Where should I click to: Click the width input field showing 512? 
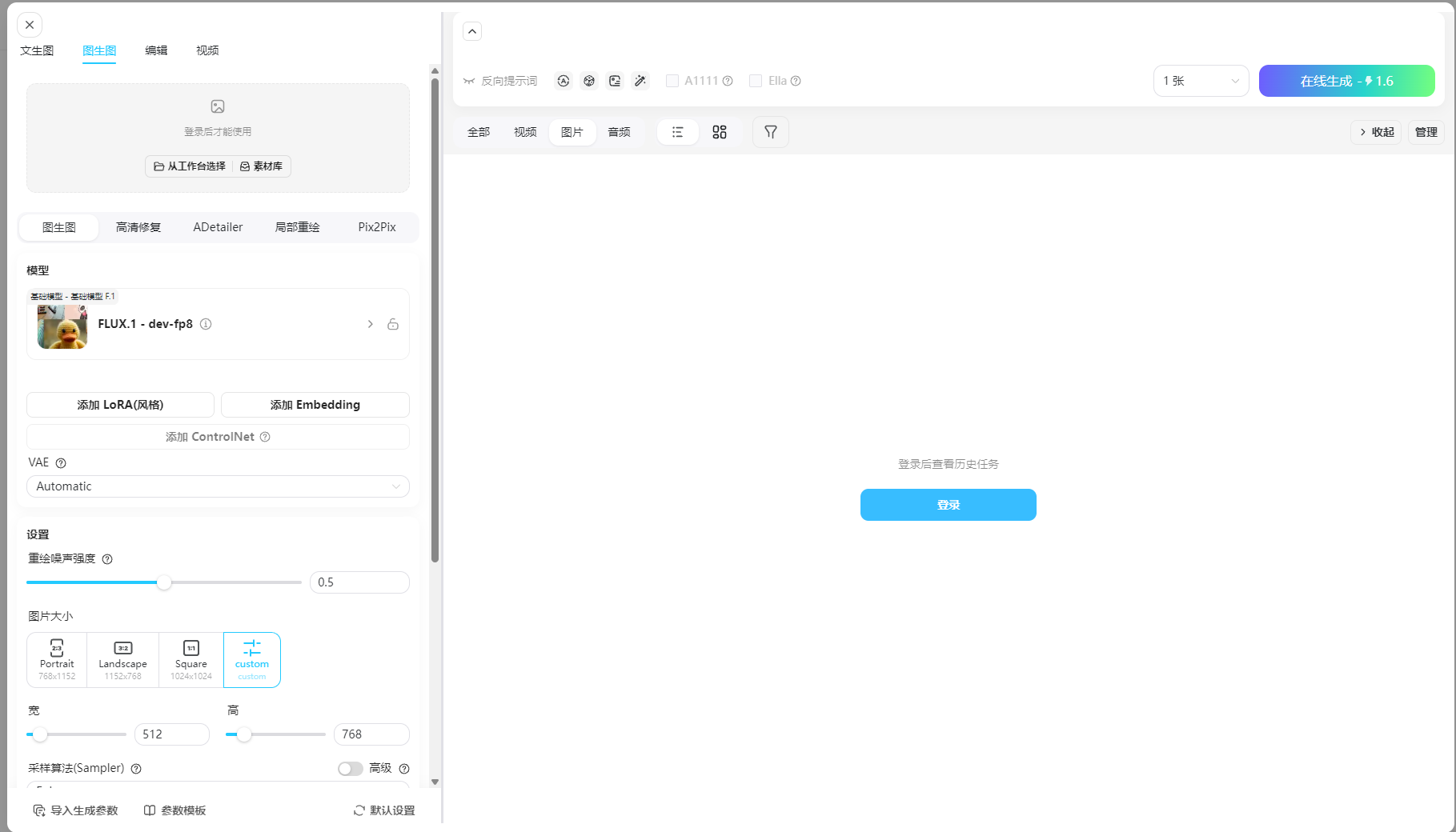(x=171, y=734)
